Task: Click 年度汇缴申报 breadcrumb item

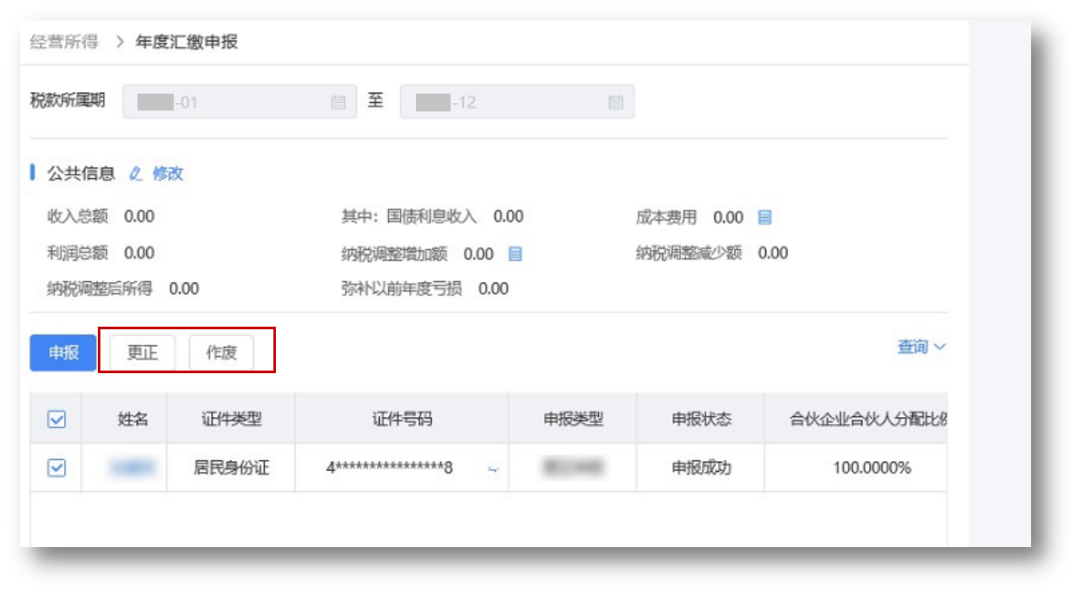Action: tap(187, 42)
